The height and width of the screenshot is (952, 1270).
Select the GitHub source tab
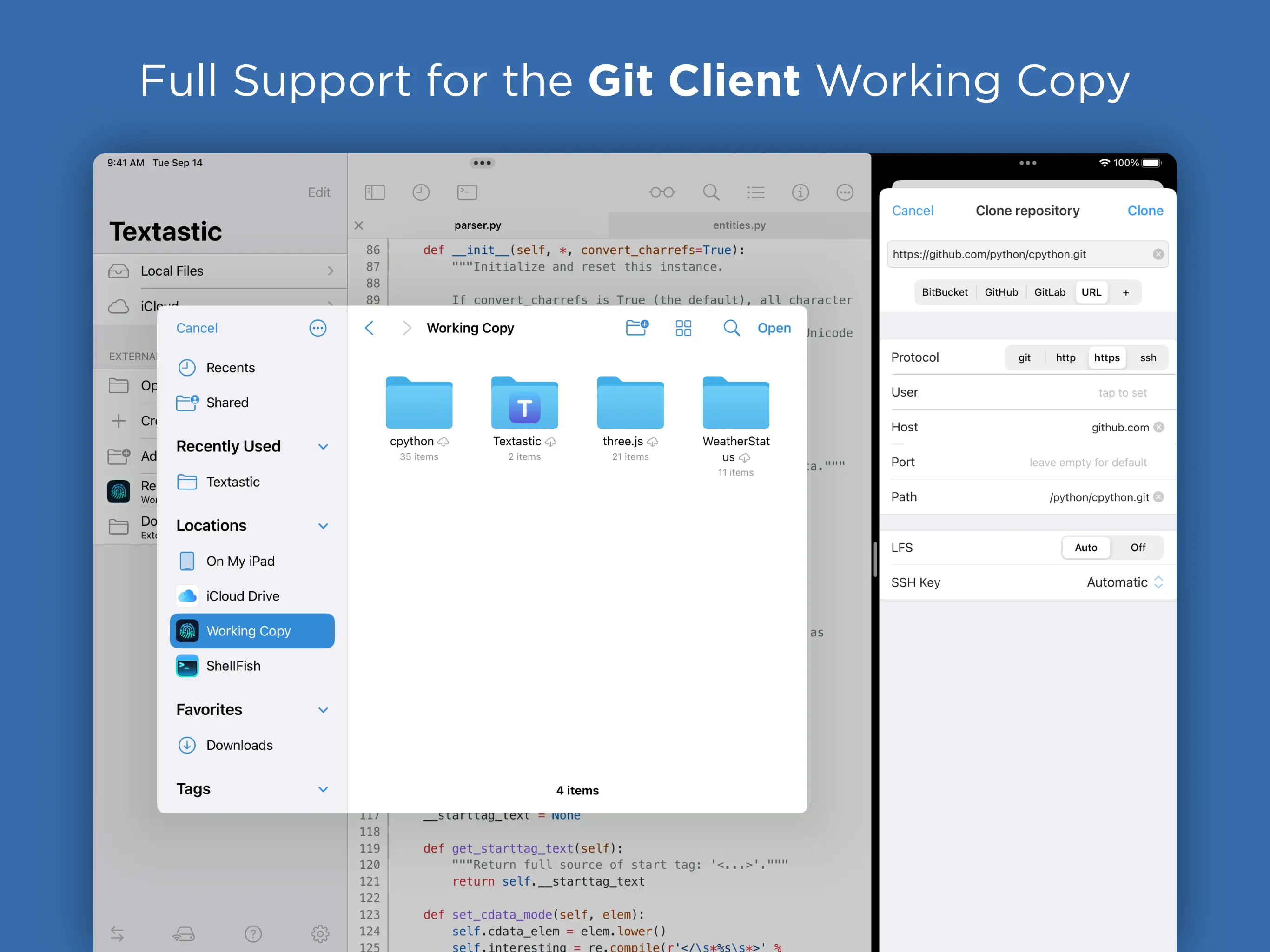(1001, 292)
